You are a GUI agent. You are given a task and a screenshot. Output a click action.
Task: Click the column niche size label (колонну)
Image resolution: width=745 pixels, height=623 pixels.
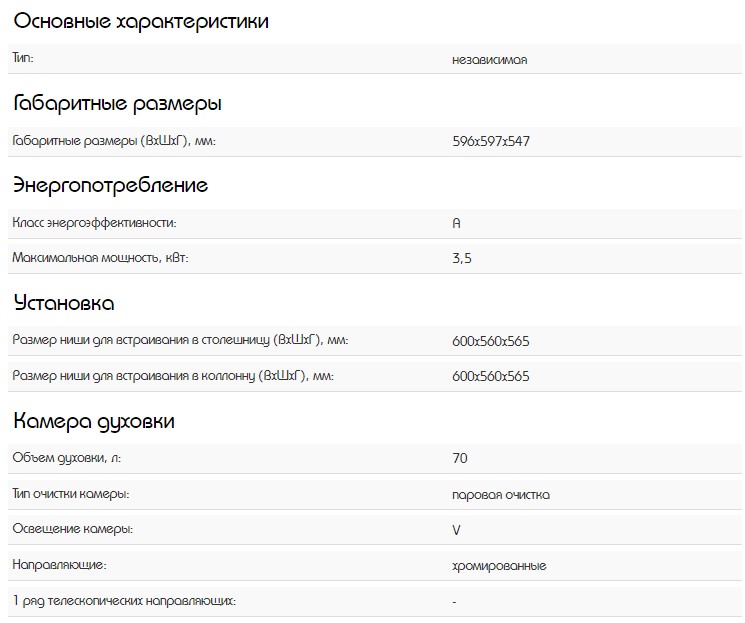pos(172,376)
